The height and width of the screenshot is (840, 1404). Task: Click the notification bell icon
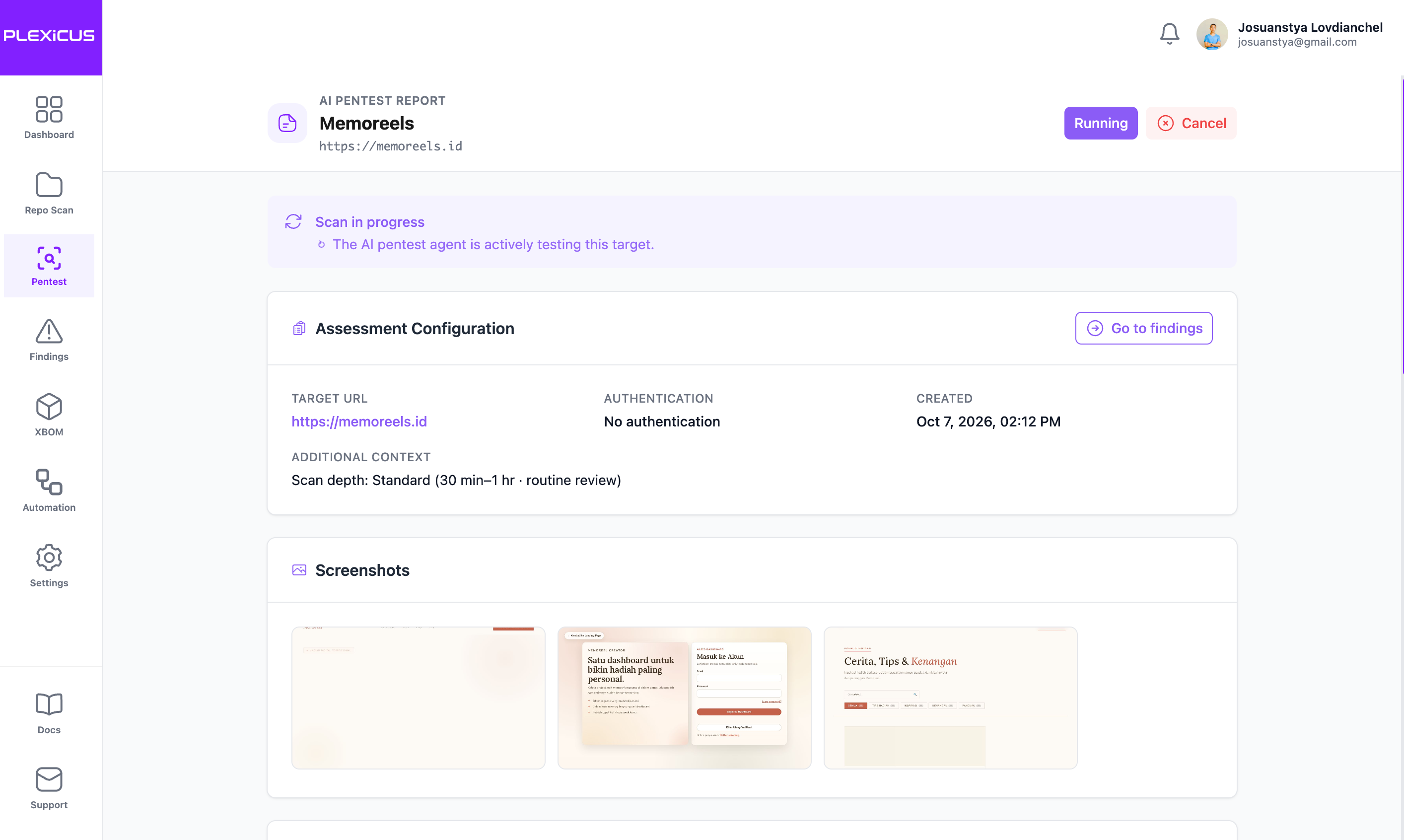point(1169,34)
